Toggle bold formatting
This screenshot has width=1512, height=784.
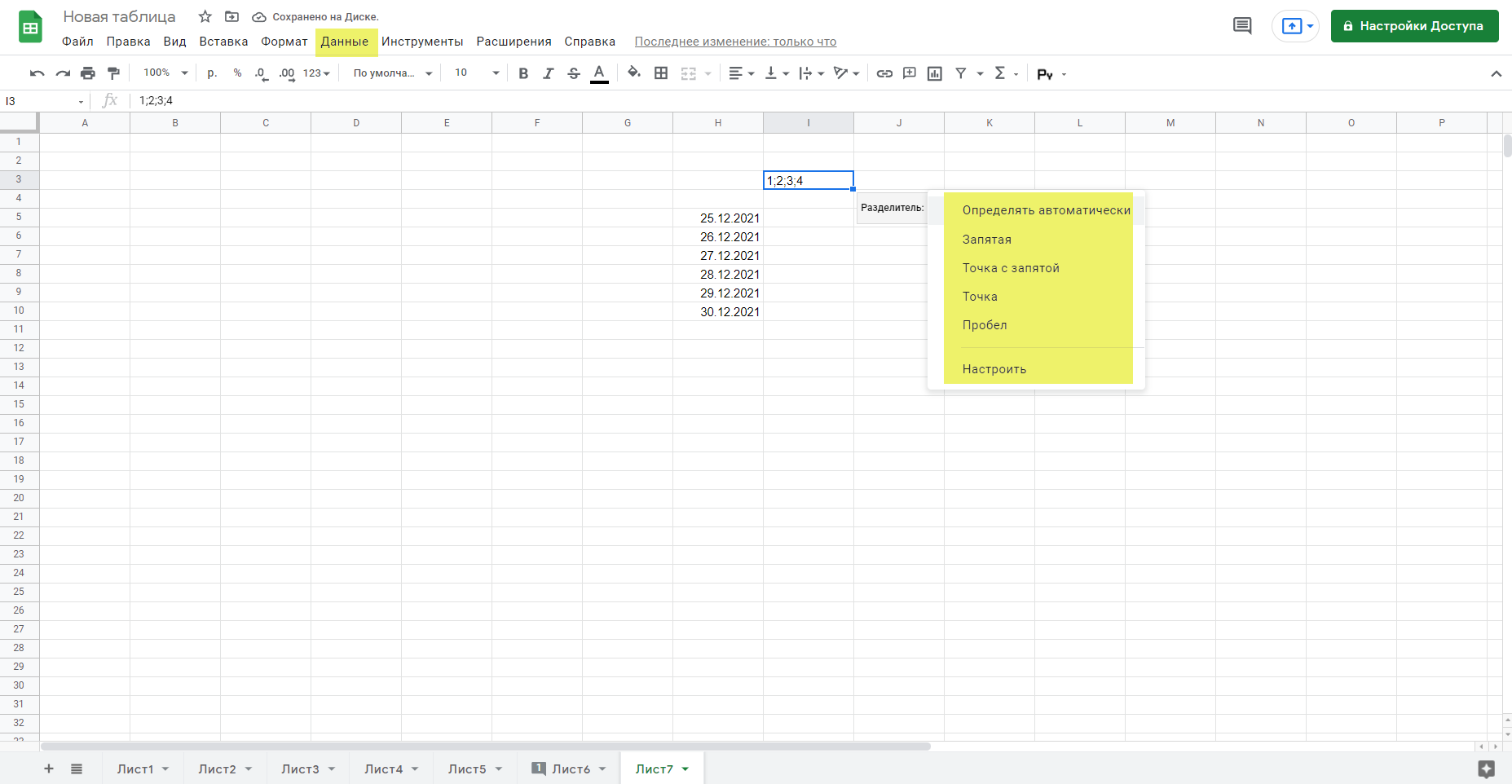[x=523, y=73]
